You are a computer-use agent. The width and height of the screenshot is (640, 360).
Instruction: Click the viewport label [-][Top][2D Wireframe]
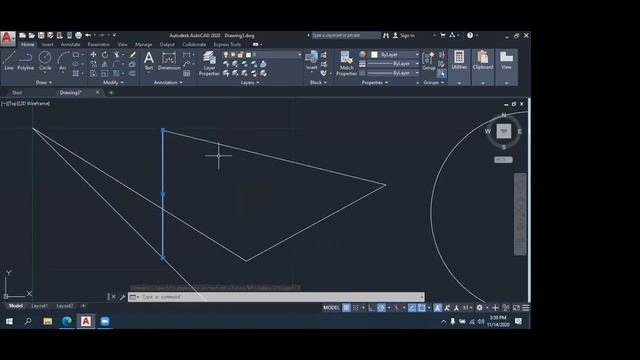pos(25,104)
